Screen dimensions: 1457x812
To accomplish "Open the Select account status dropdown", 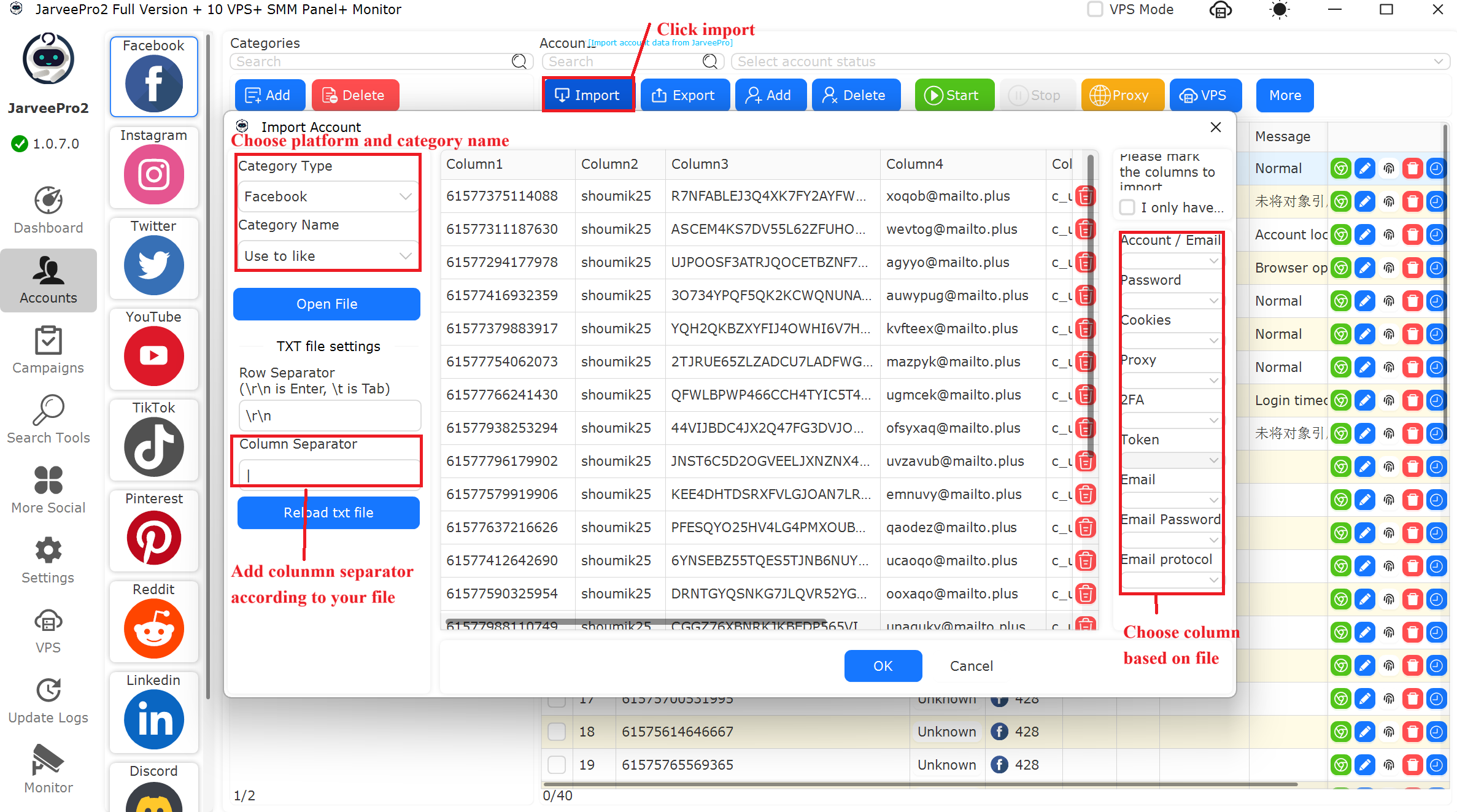I will tap(1090, 61).
